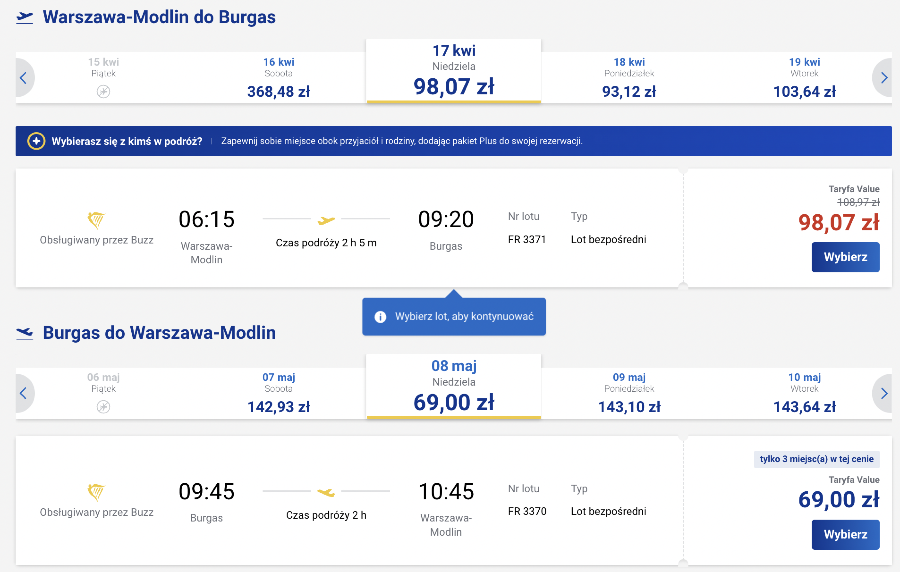Click the no-flight icon under 06 maj
900x572 pixels.
tap(103, 407)
